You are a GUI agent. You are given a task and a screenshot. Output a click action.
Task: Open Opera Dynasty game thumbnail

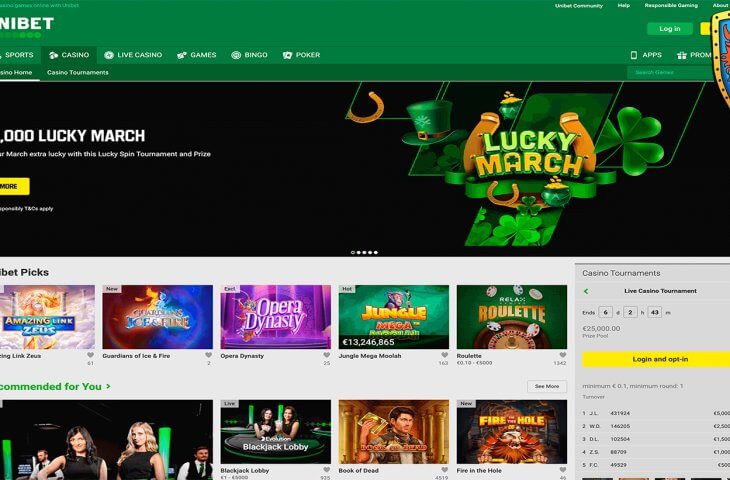click(x=276, y=317)
